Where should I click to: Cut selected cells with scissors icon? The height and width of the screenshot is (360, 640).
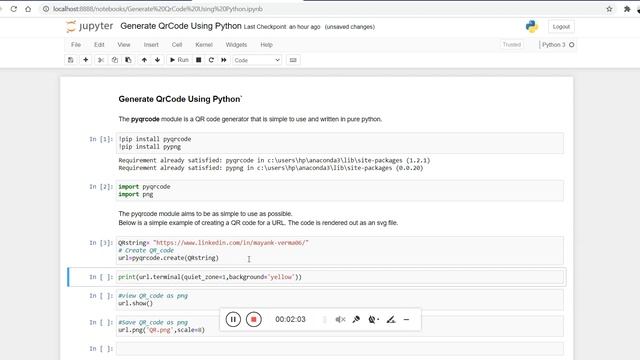pyautogui.click(x=101, y=60)
